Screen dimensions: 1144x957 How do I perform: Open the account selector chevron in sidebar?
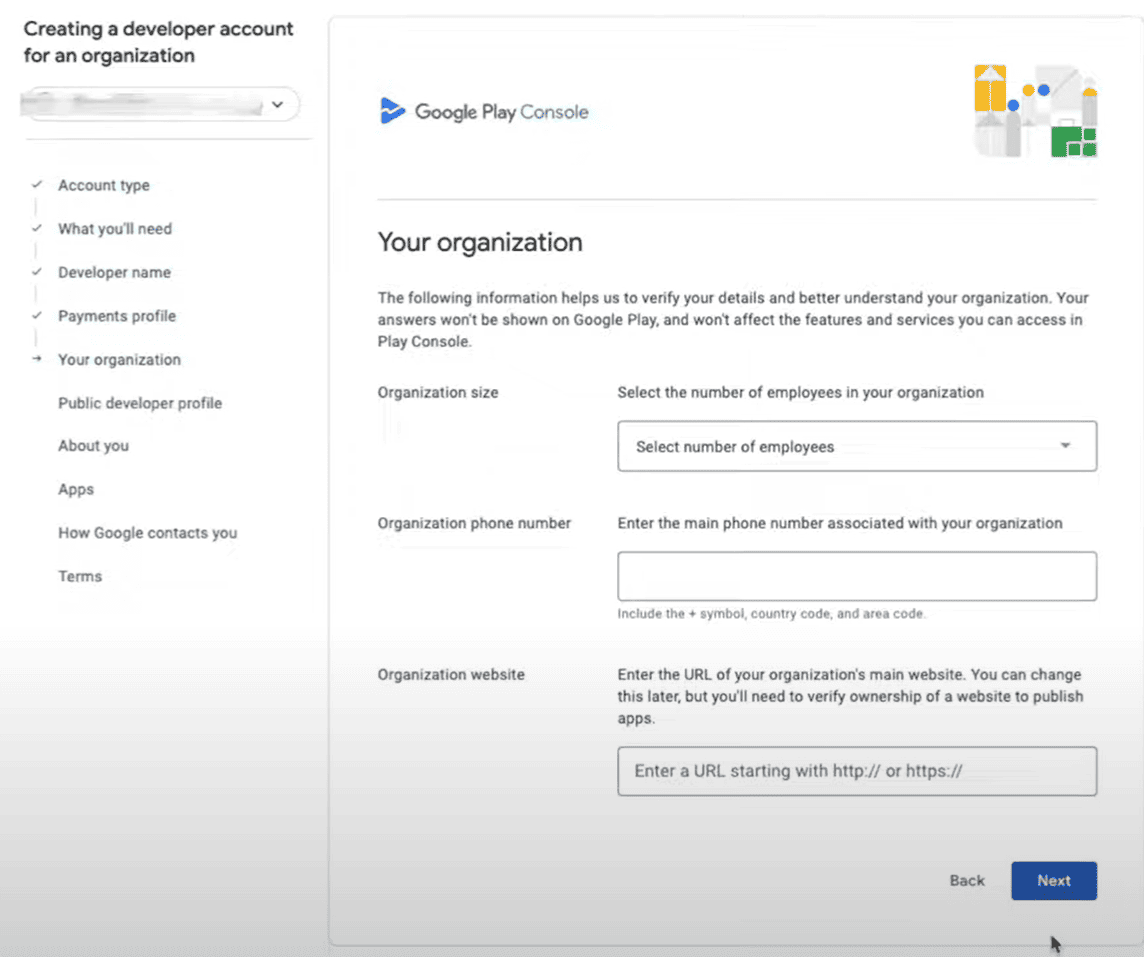pyautogui.click(x=278, y=105)
